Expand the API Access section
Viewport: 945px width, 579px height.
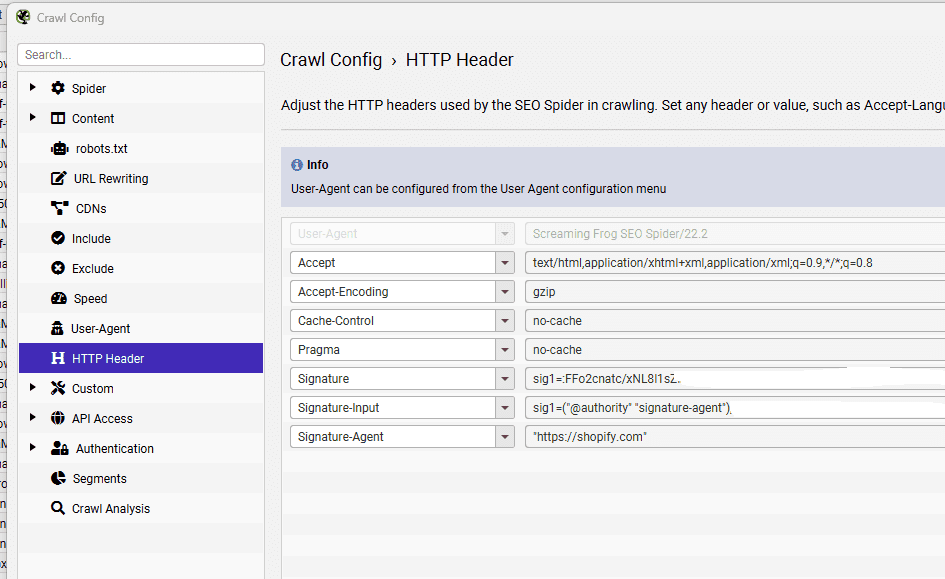[x=33, y=418]
